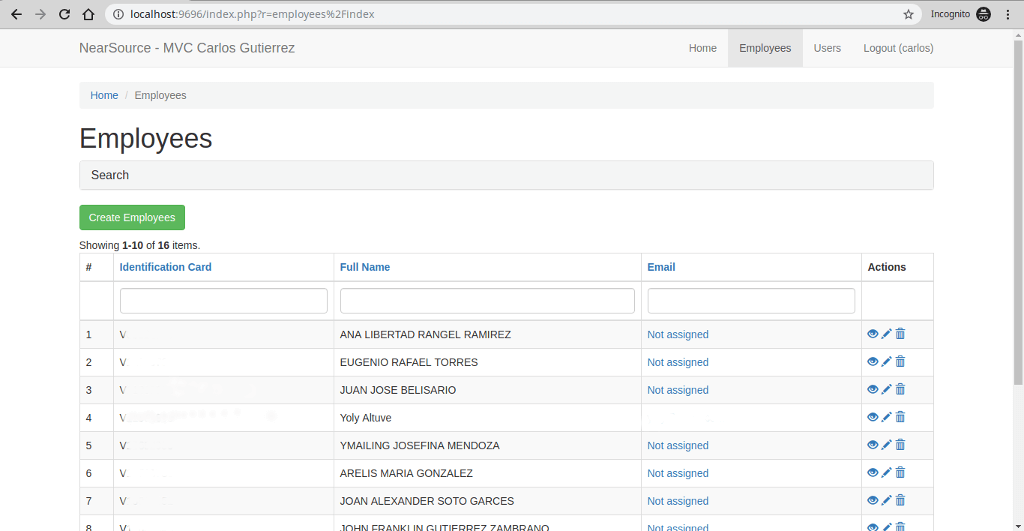
Task: Focus the Email filter field
Action: [751, 301]
